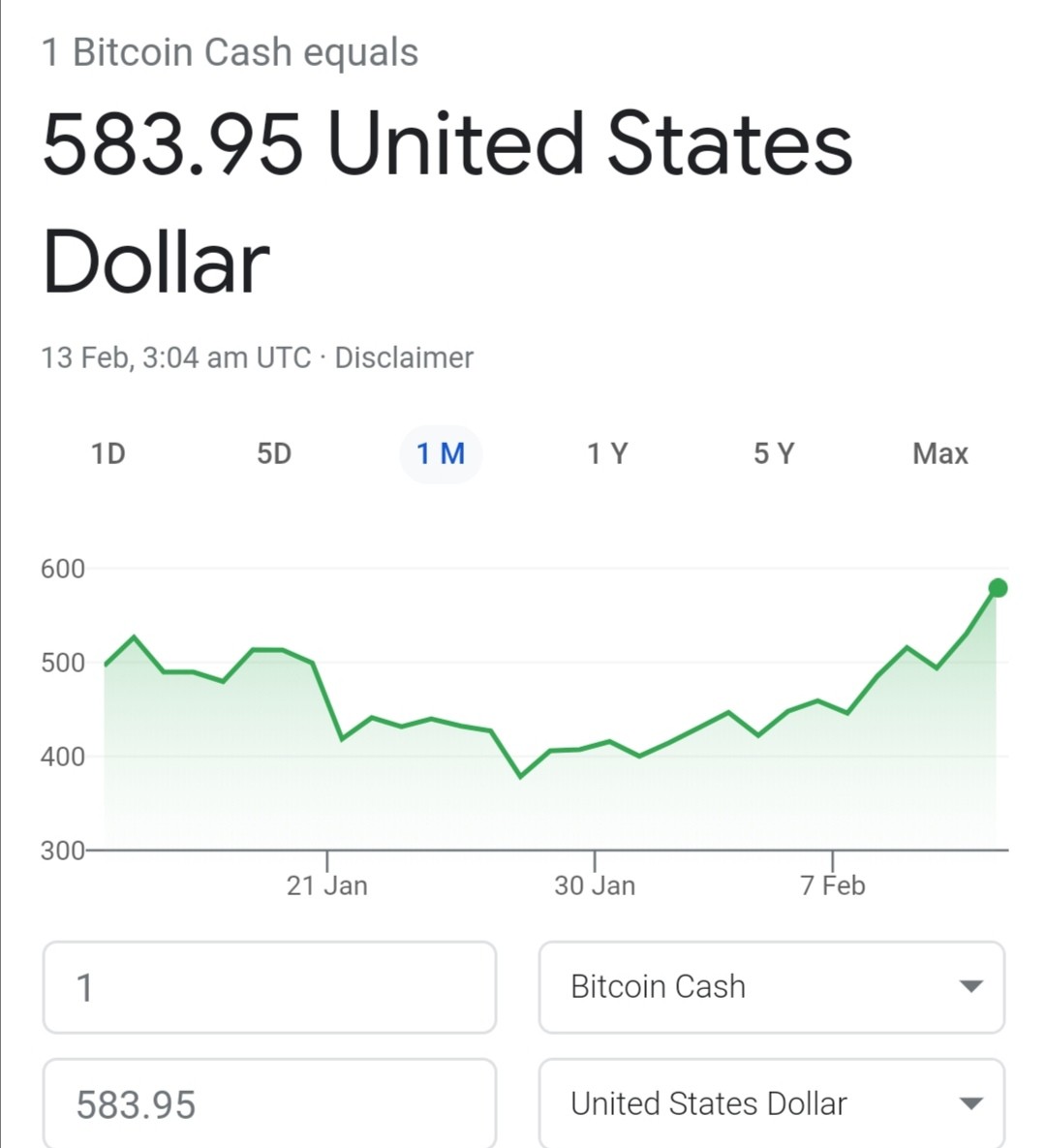Viewport: 1046px width, 1148px height.
Task: Click the green endpoint dot on chart
Action: pyautogui.click(x=998, y=588)
